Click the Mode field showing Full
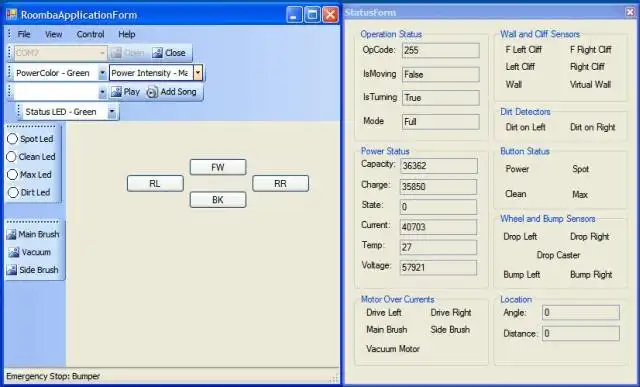 click(x=440, y=122)
